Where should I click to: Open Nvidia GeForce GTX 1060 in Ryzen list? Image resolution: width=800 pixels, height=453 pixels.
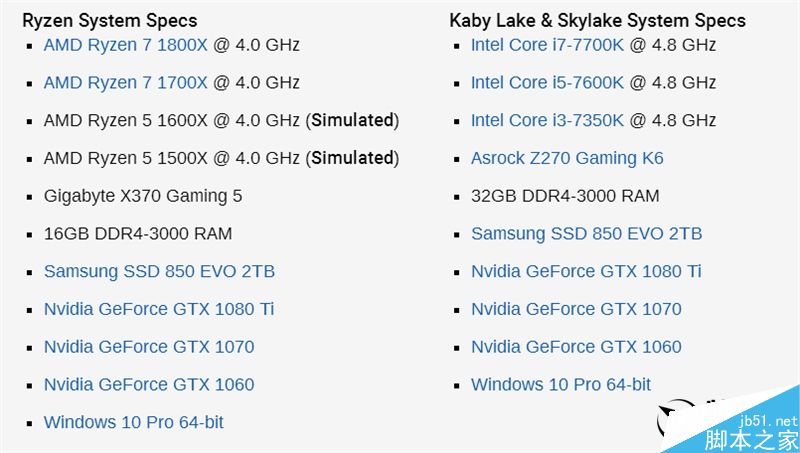tap(149, 385)
